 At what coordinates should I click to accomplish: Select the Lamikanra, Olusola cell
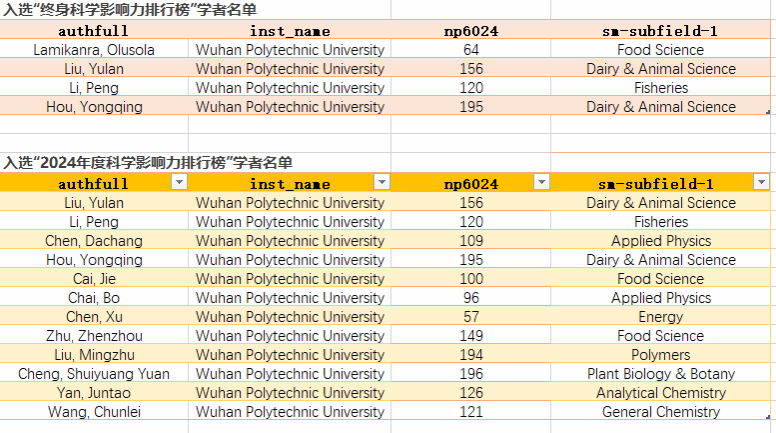[94, 49]
